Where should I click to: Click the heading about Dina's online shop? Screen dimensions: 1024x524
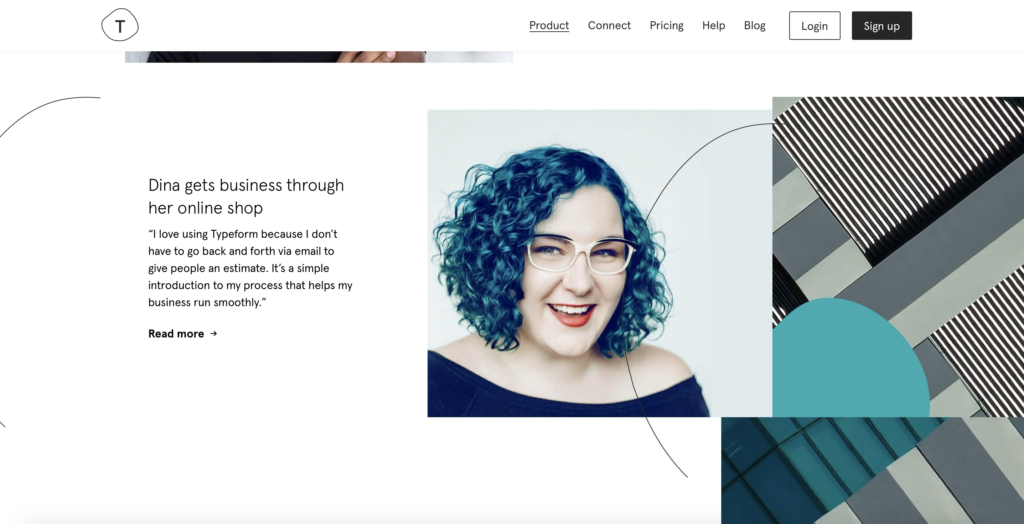[x=246, y=197]
